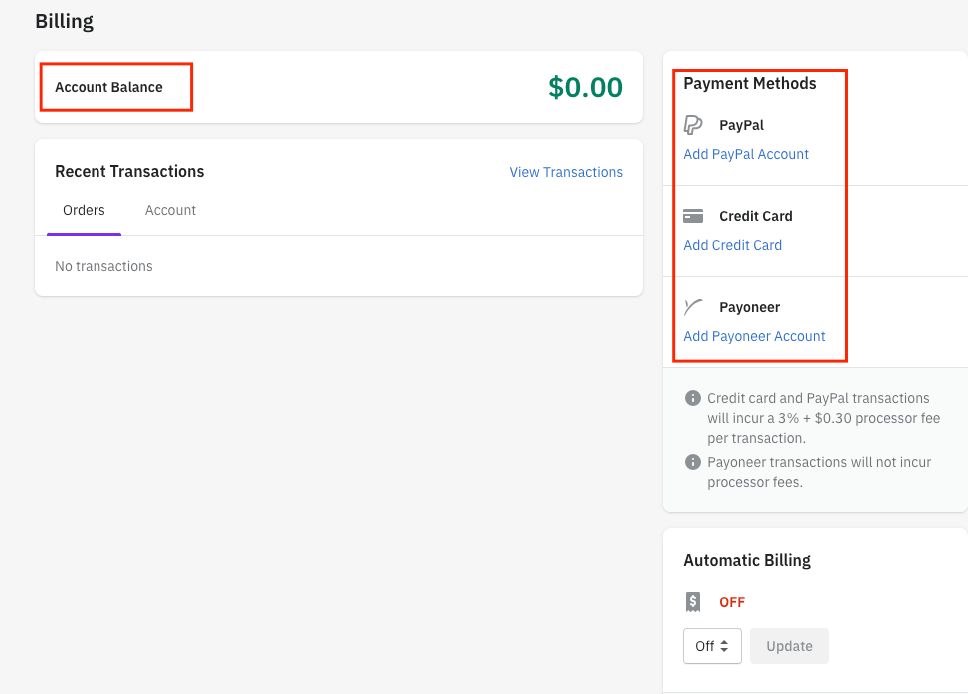Switch to the Account tab
The height and width of the screenshot is (694, 968).
coord(170,210)
